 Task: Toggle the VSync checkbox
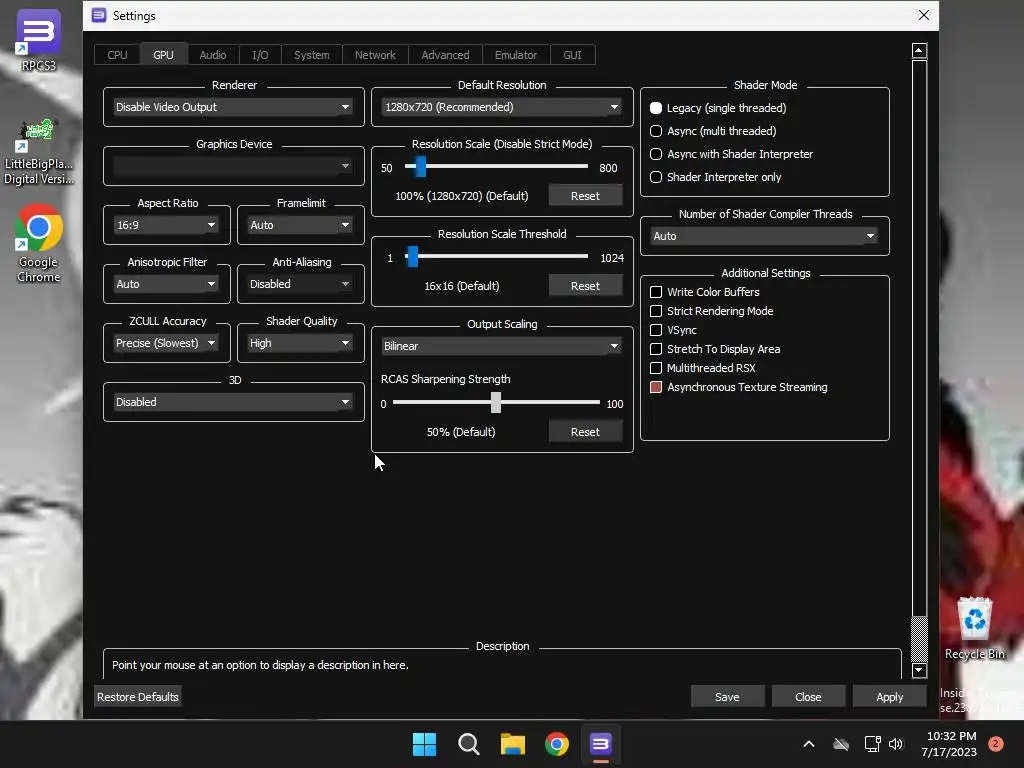tap(673, 330)
